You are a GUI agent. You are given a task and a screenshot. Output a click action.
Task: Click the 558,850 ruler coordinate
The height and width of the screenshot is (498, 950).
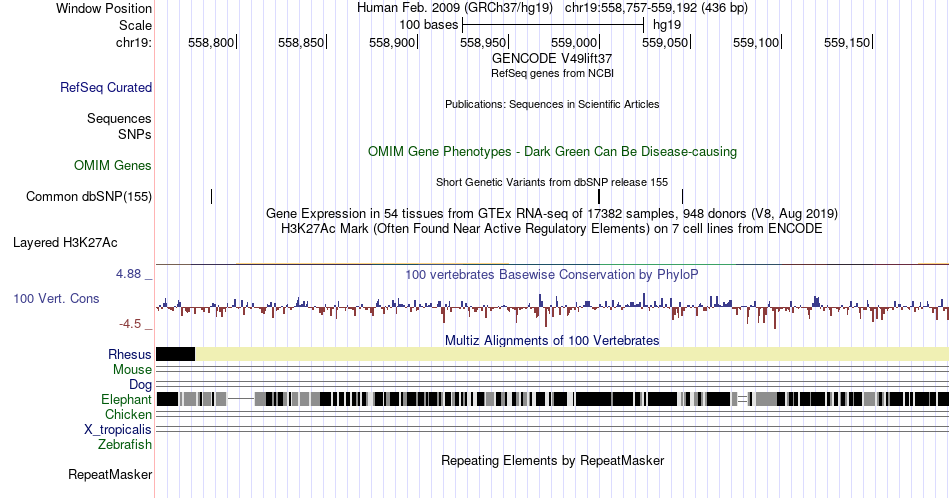pos(301,42)
